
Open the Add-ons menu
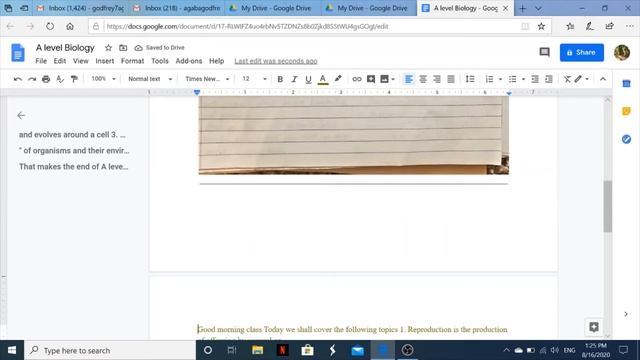pos(189,61)
